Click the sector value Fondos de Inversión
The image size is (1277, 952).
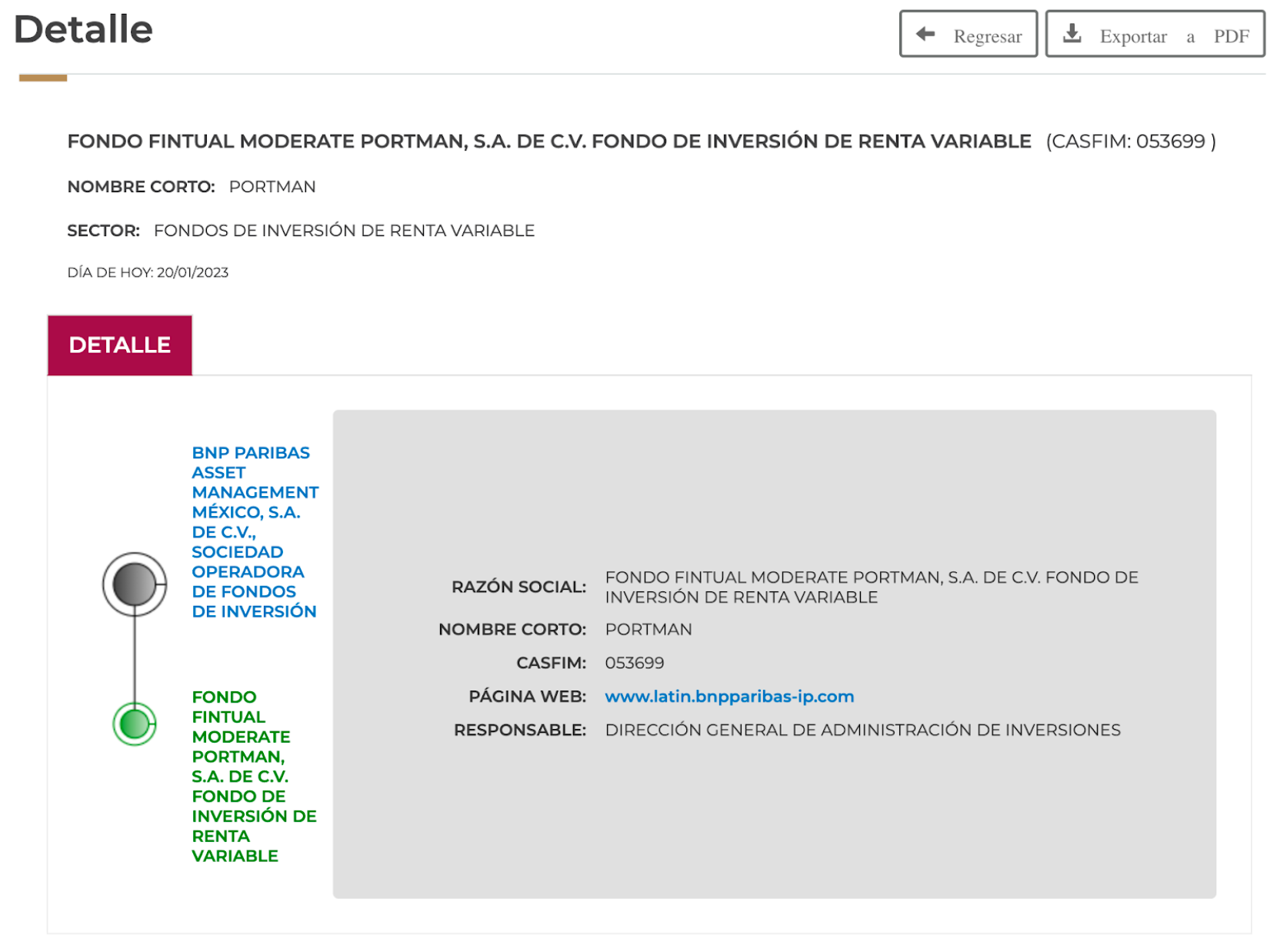tap(344, 231)
